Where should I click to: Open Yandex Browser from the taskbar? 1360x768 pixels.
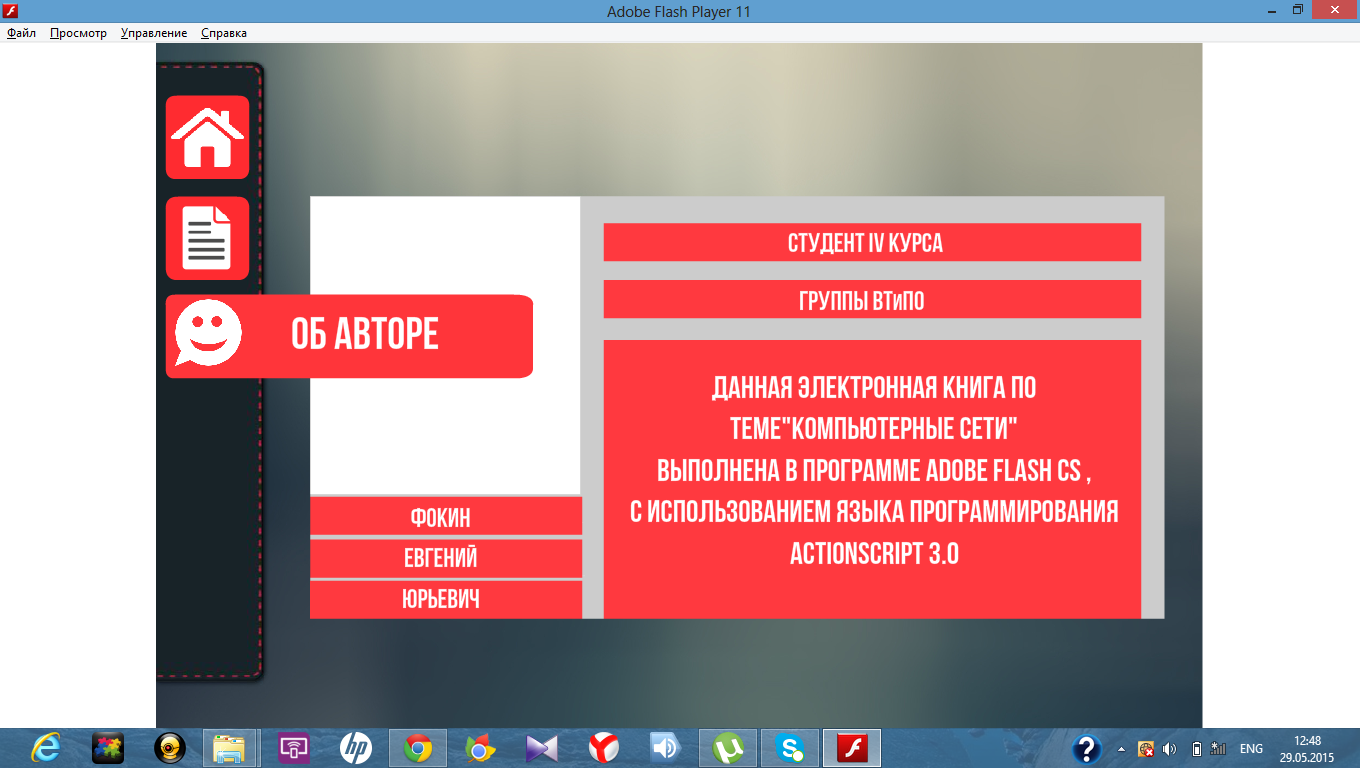(x=603, y=747)
